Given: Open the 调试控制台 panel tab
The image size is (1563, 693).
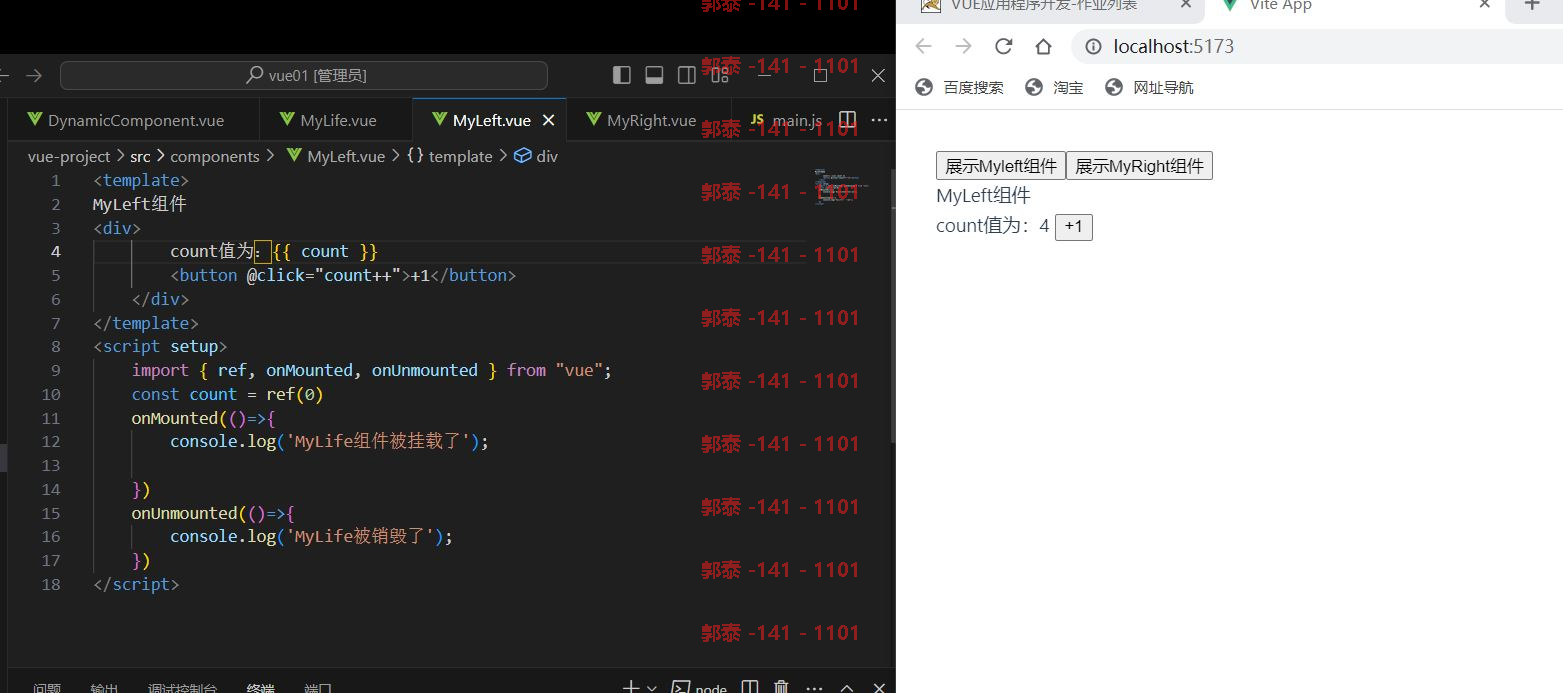Looking at the screenshot, I should 182,688.
